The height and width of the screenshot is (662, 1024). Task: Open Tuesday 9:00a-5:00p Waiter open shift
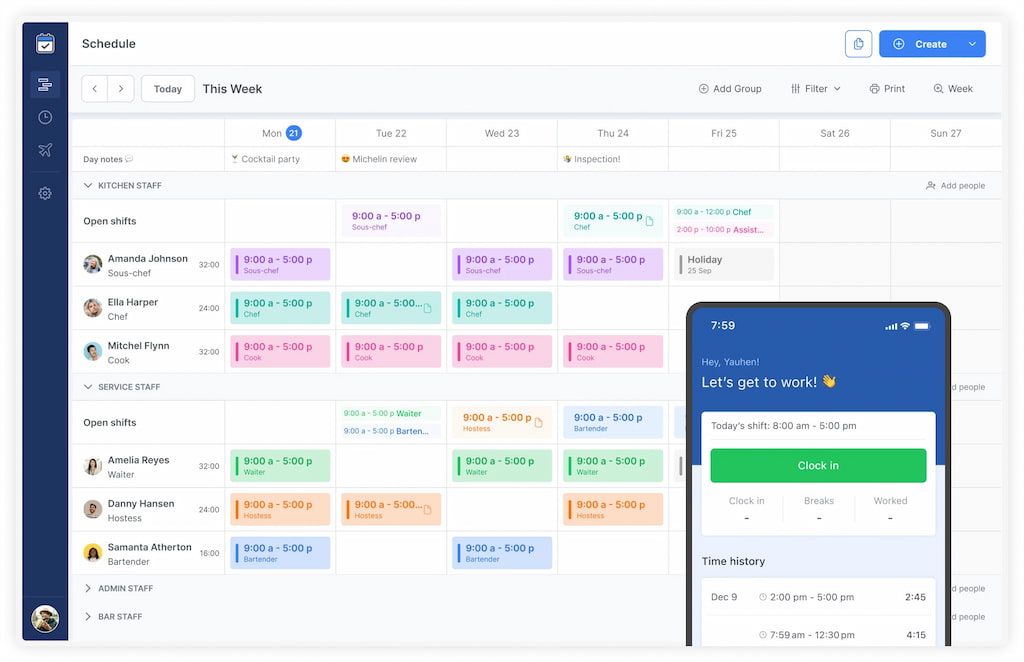point(391,413)
